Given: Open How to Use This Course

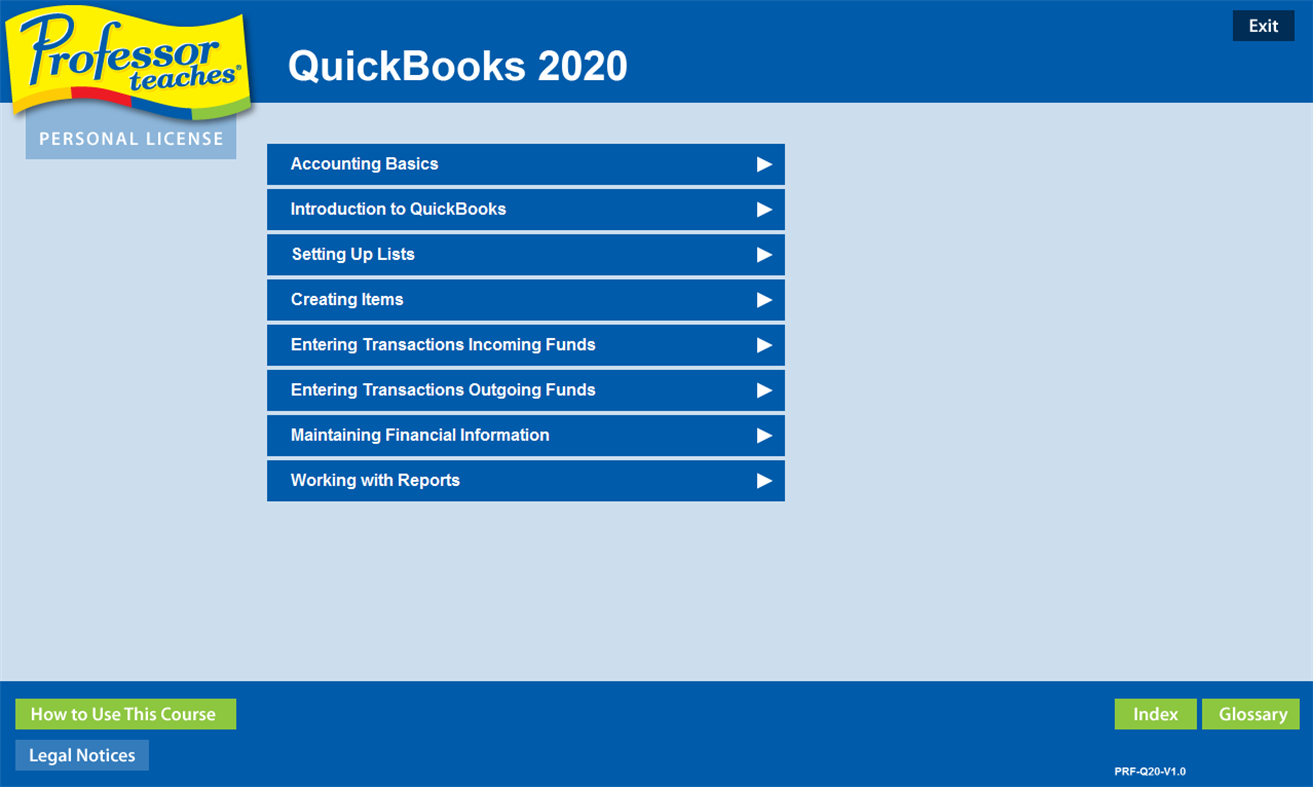Looking at the screenshot, I should [x=125, y=713].
